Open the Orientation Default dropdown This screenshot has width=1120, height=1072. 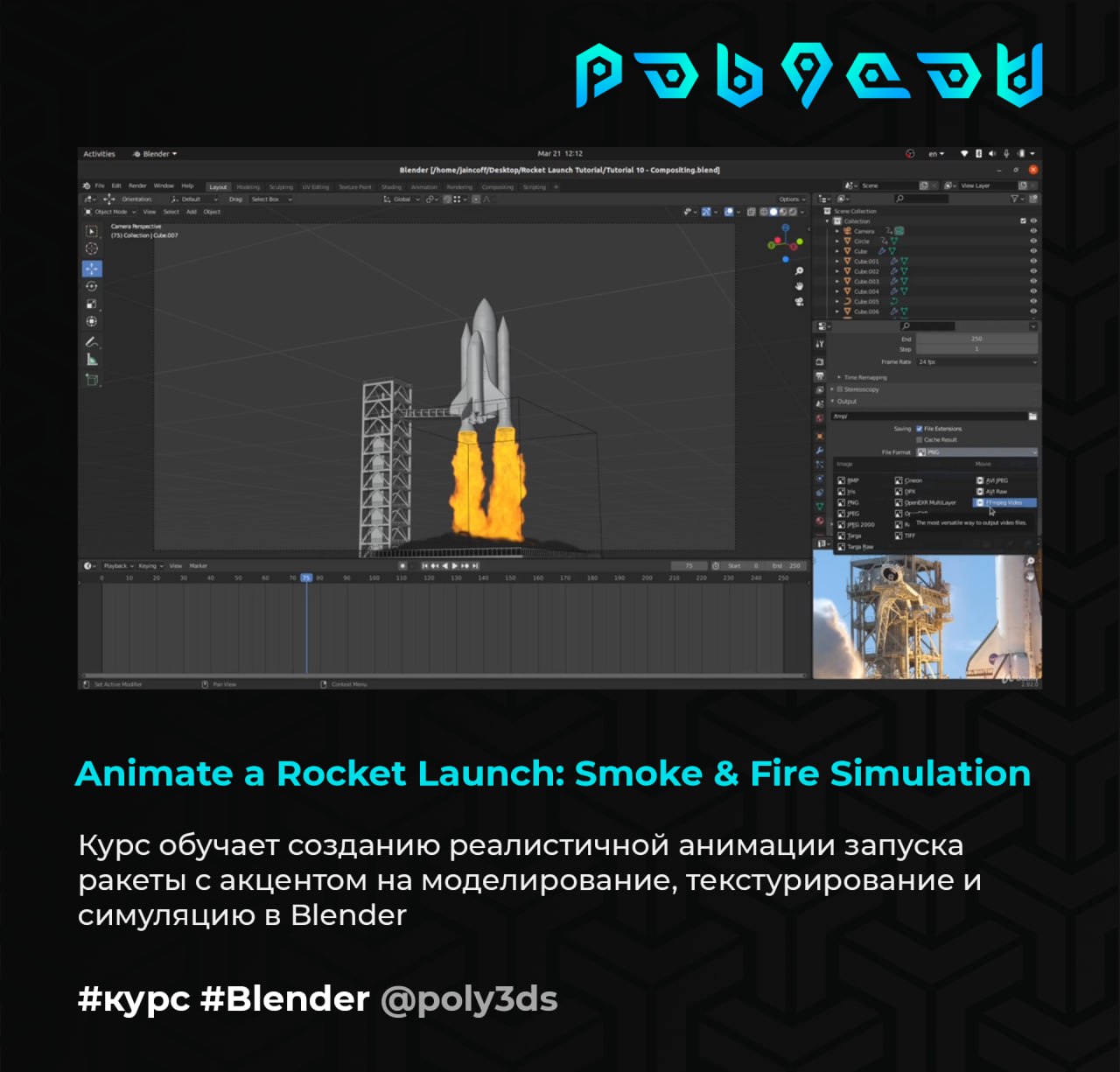pyautogui.click(x=194, y=200)
